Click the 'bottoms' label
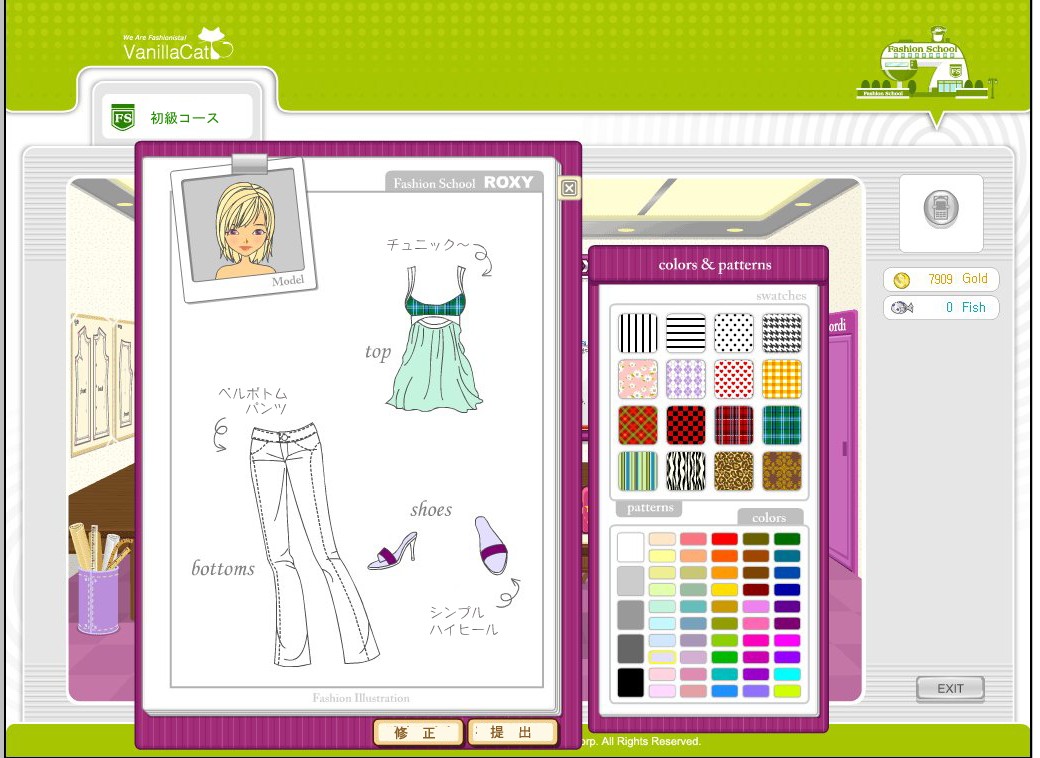The height and width of the screenshot is (758, 1040). 223,568
